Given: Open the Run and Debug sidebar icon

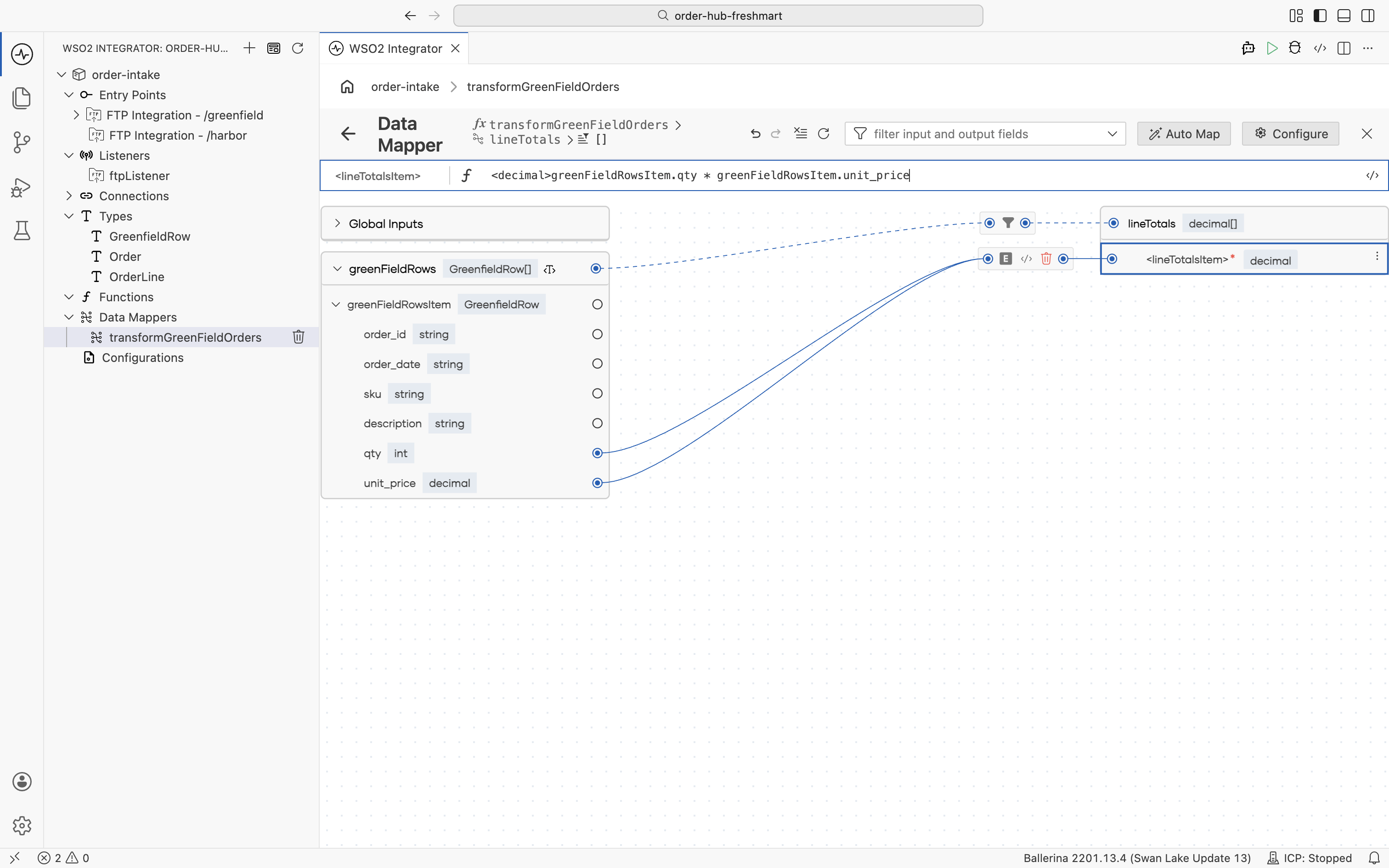Looking at the screenshot, I should tap(22, 187).
